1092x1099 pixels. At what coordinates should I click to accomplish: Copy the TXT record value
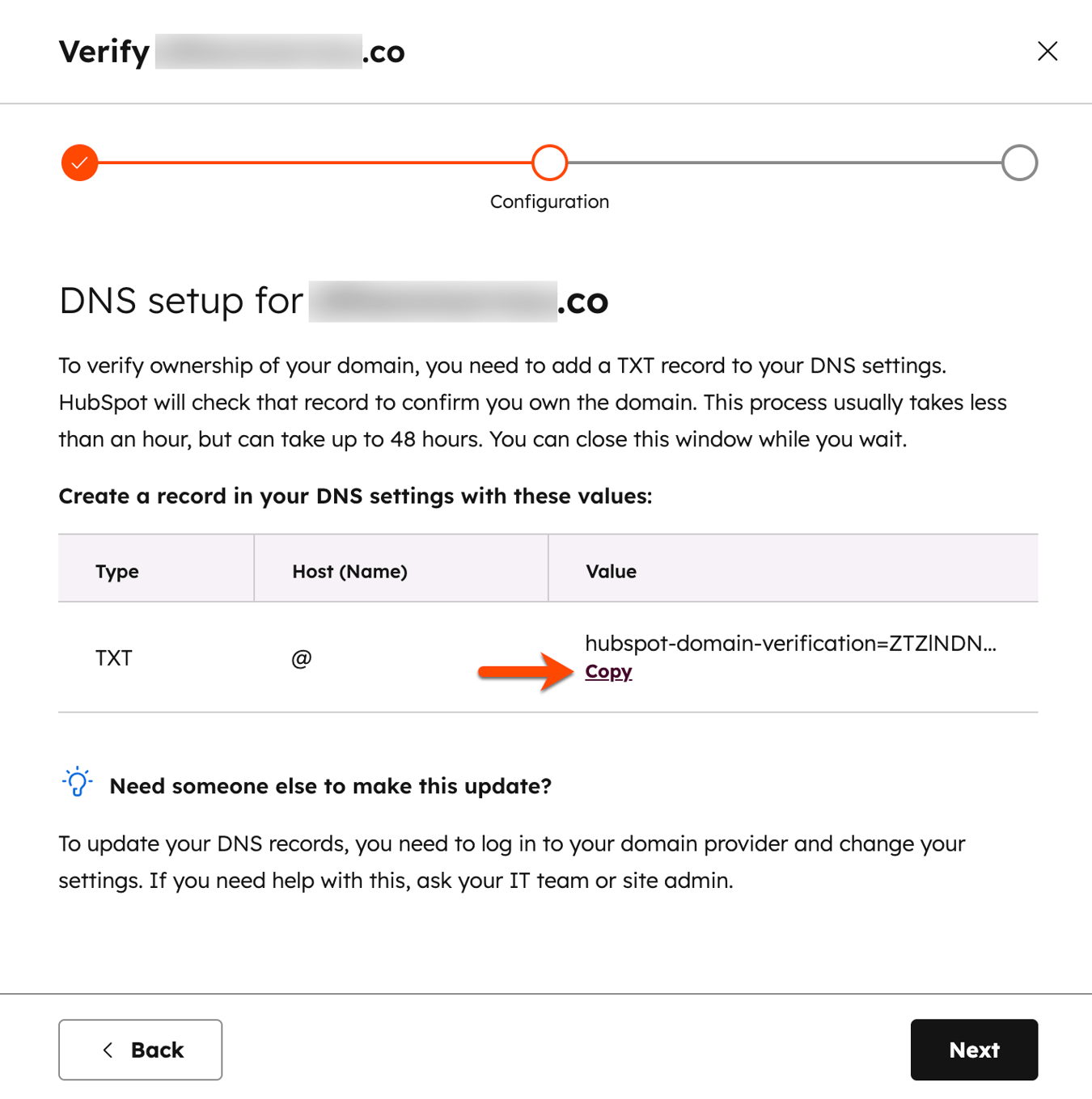(608, 670)
